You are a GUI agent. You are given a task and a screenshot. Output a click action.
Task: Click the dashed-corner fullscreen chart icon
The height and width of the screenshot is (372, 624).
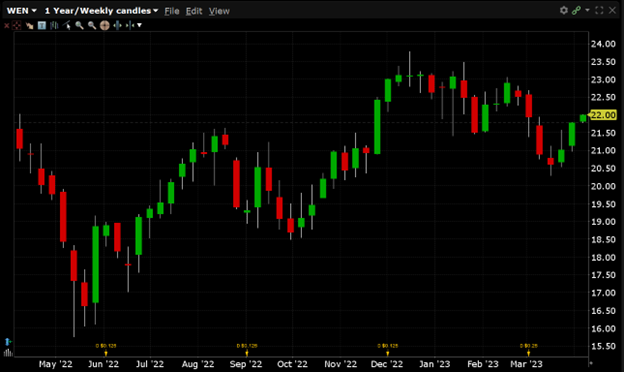(599, 10)
